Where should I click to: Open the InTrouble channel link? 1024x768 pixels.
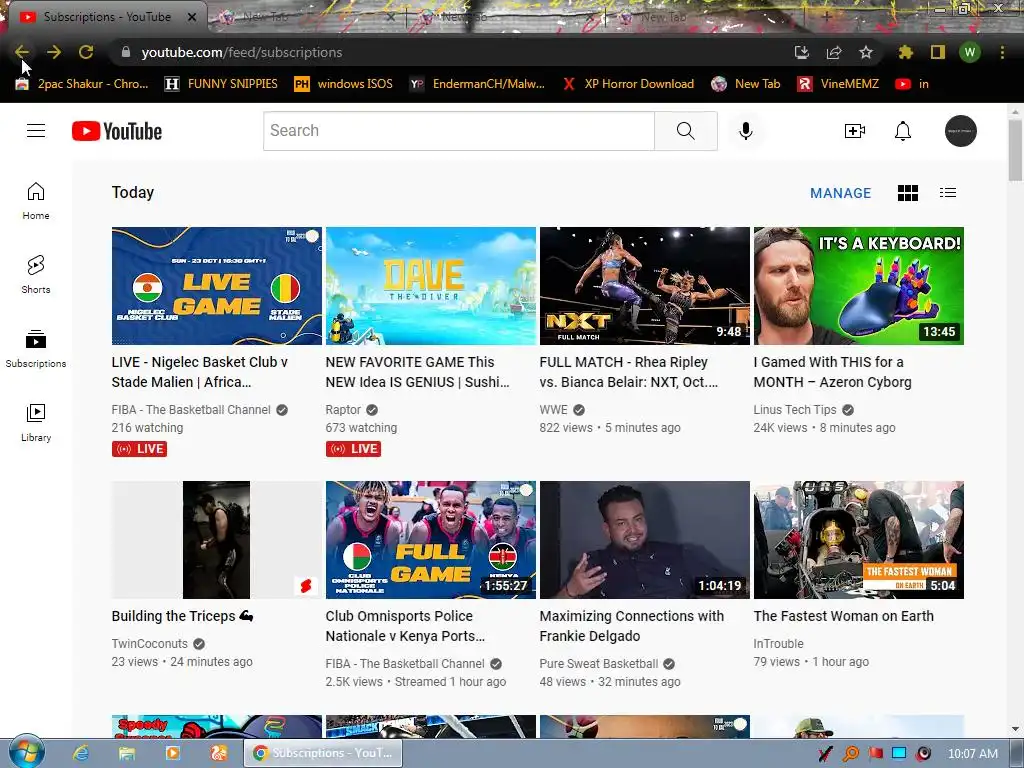coord(778,643)
